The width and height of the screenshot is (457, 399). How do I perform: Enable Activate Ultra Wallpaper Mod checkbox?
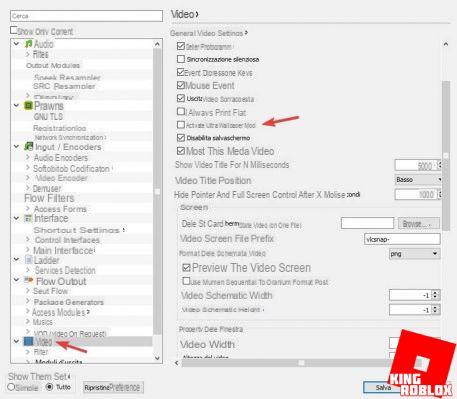(x=181, y=125)
